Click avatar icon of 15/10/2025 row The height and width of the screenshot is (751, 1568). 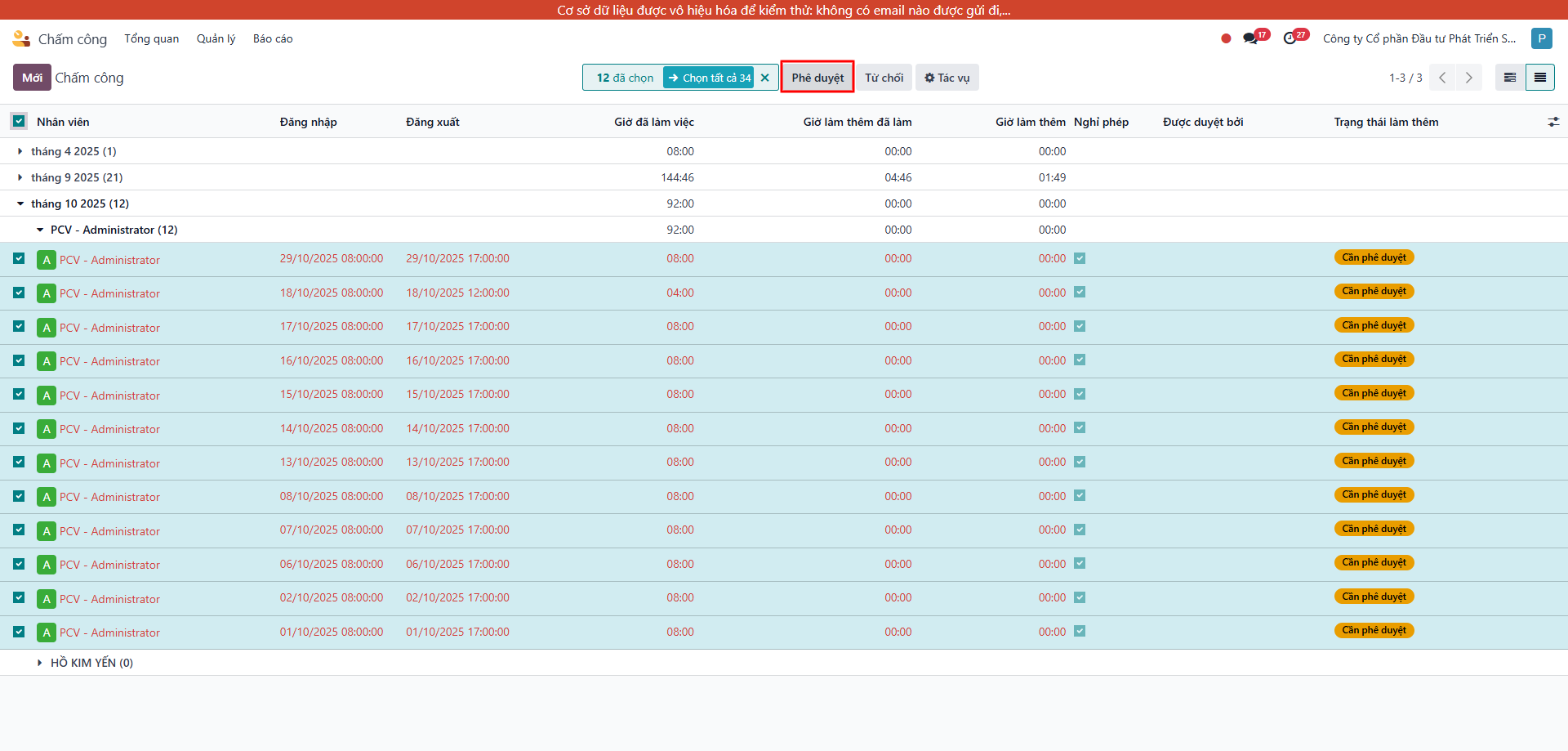(47, 396)
